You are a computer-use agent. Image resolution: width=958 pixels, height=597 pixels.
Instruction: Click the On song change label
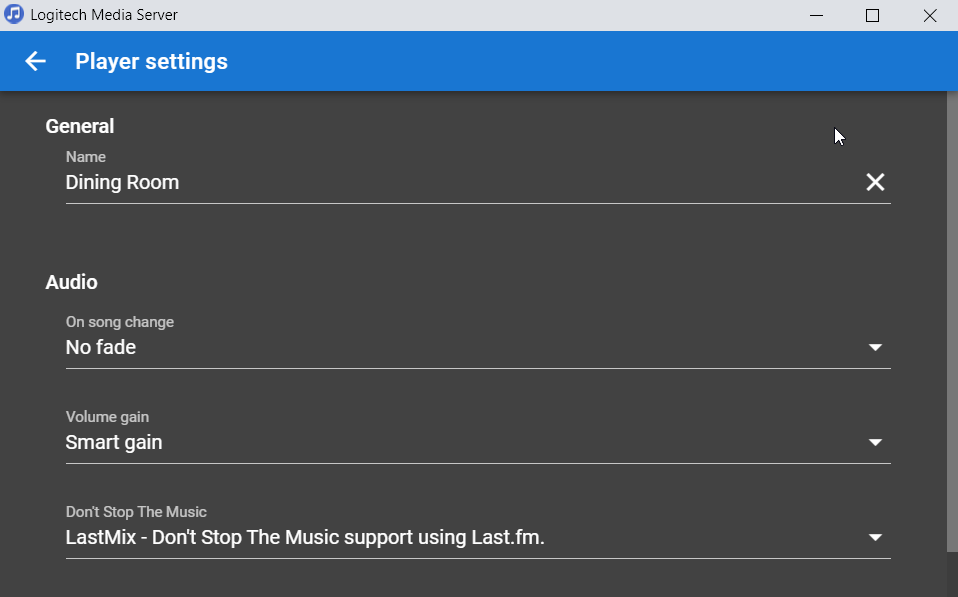click(x=120, y=322)
